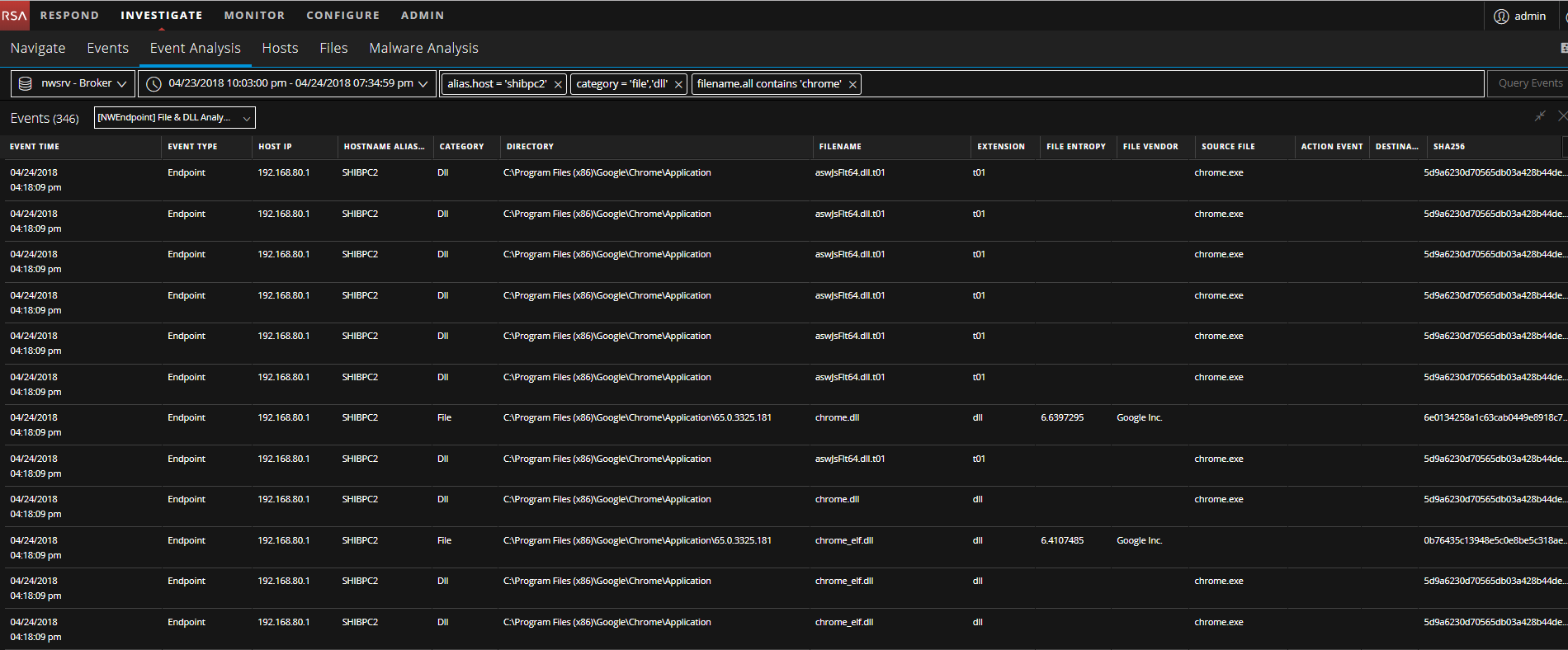Switch to the Malware Analysis tab
This screenshot has width=1568, height=650.
click(423, 48)
